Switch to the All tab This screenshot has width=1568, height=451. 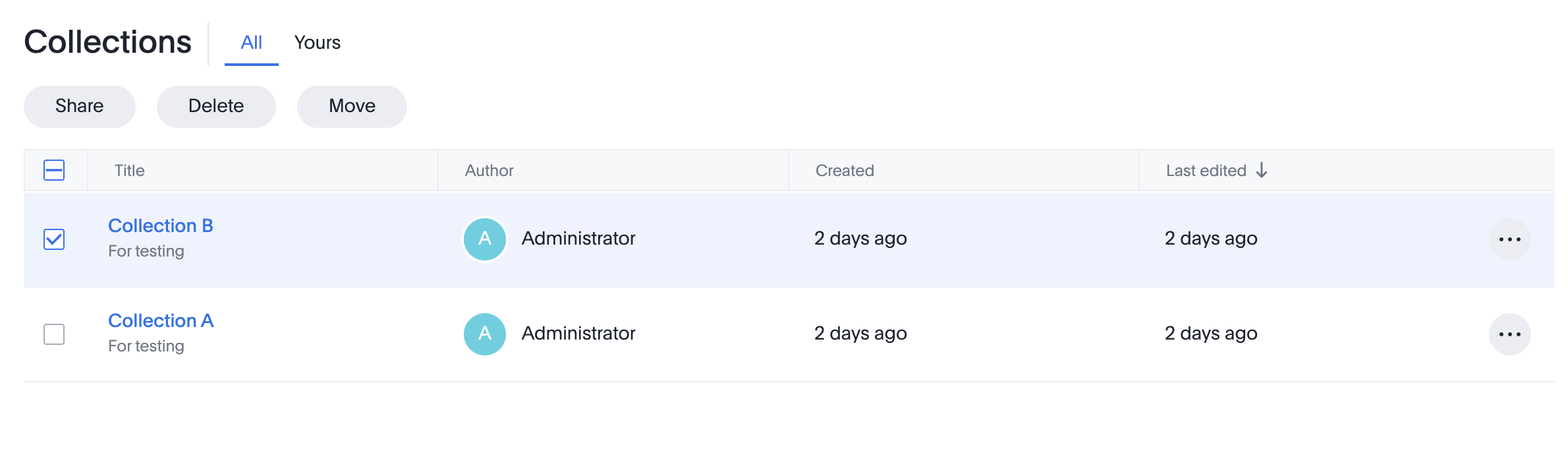click(251, 43)
